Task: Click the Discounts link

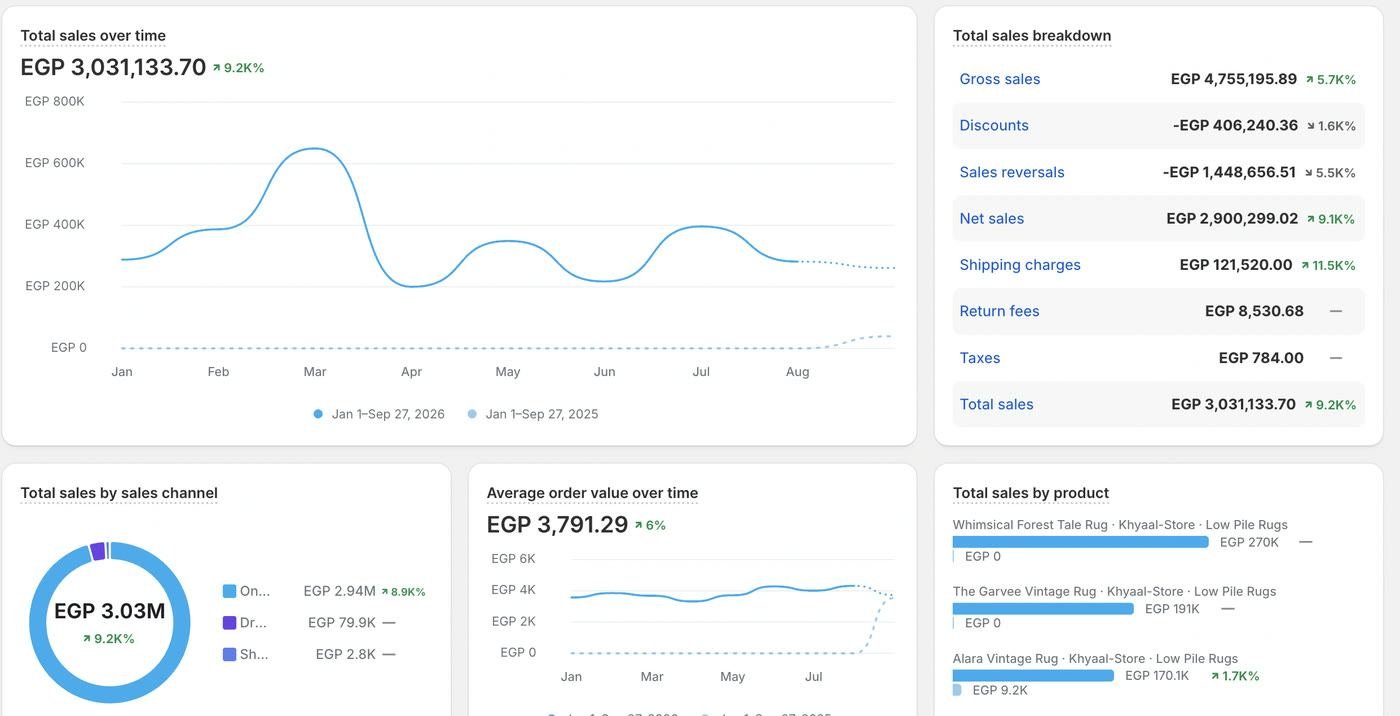Action: (x=994, y=125)
